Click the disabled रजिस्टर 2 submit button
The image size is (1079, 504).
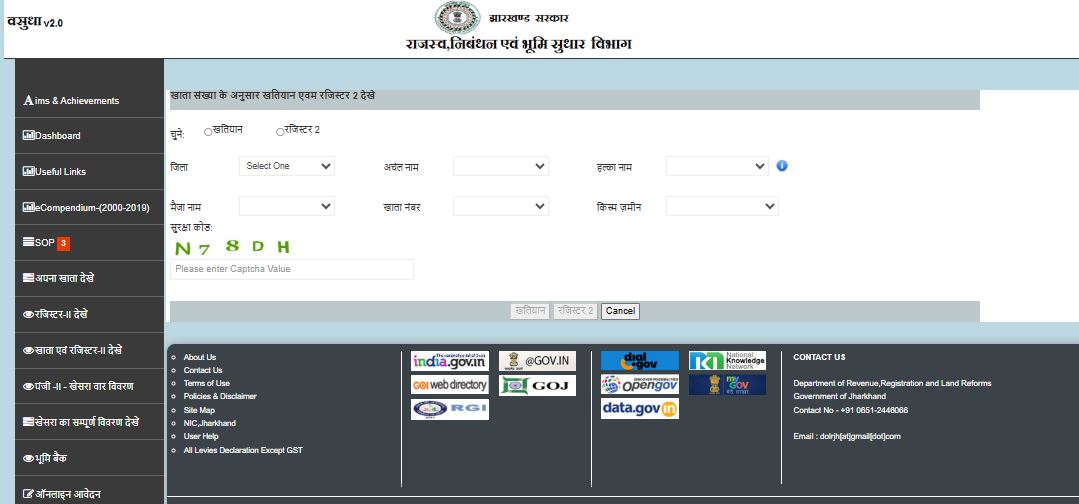[x=575, y=311]
